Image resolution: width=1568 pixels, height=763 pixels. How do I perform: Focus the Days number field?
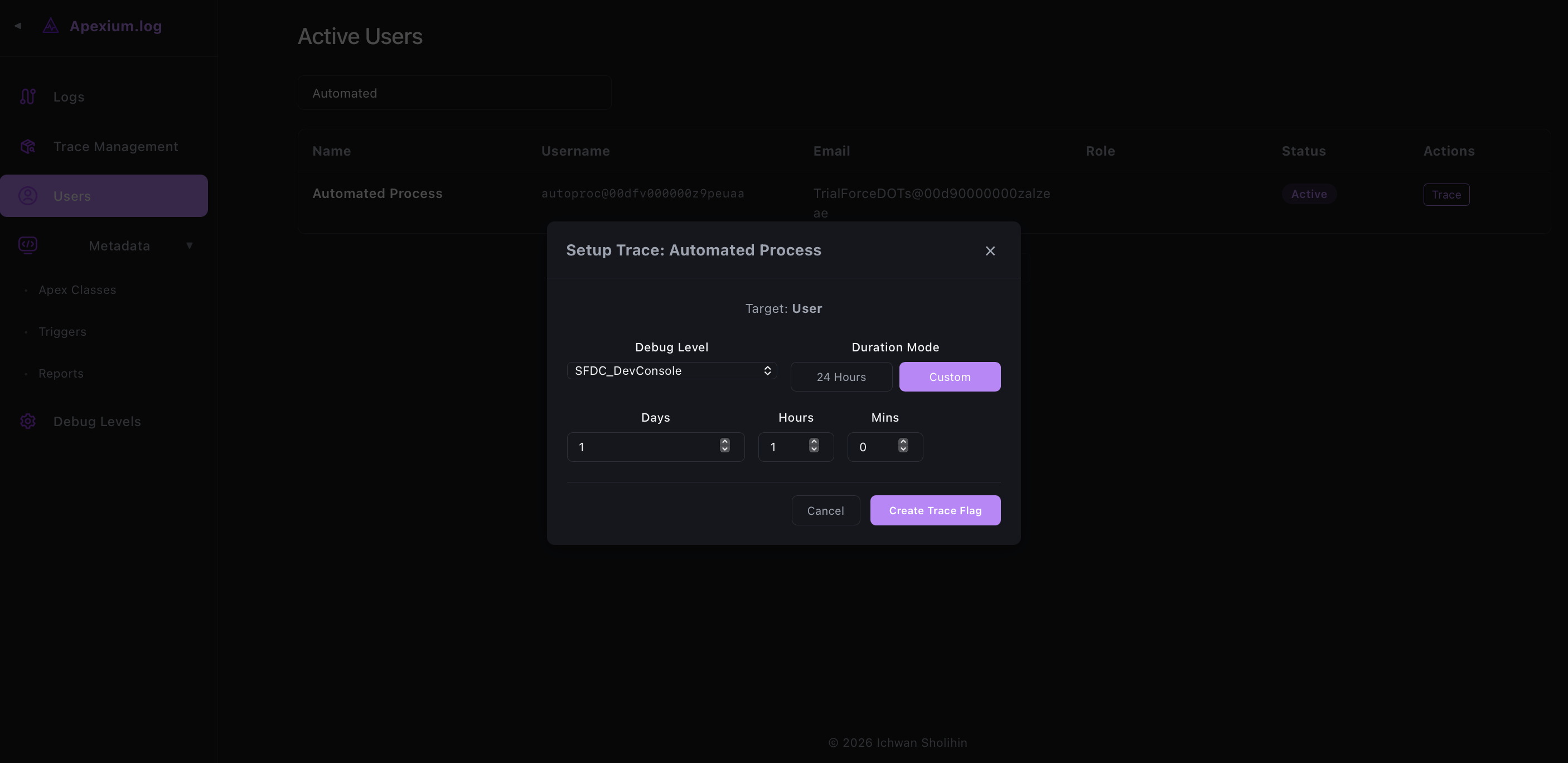(x=656, y=447)
